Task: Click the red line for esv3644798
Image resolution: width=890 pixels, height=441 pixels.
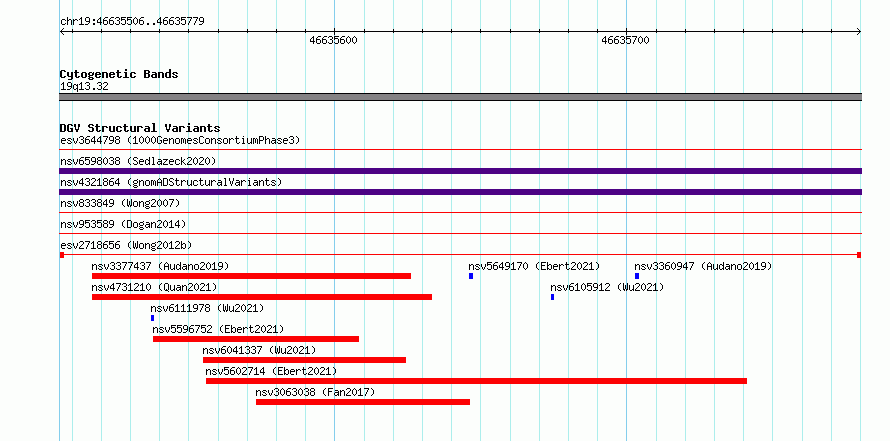Action: 461,150
